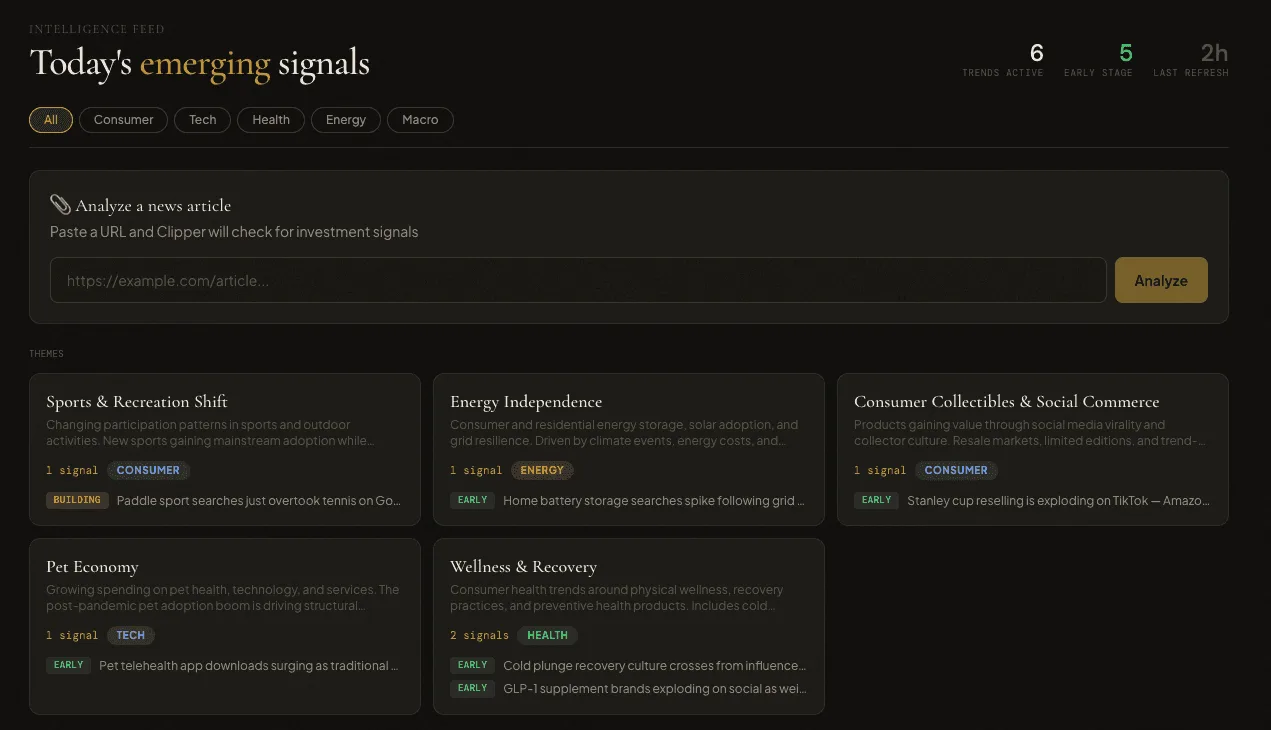This screenshot has height=730, width=1271.
Task: Click EARLY badge on Stanley cup signal
Action: coord(876,500)
